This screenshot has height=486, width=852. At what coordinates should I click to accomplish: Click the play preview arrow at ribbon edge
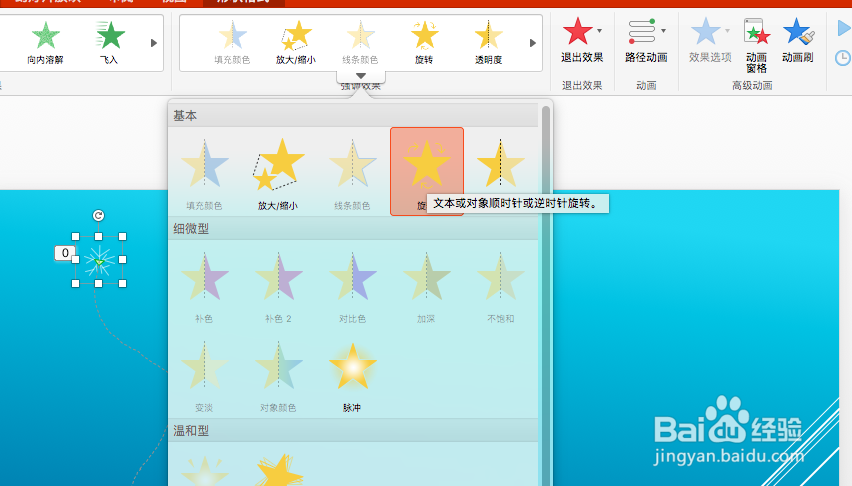(x=844, y=28)
